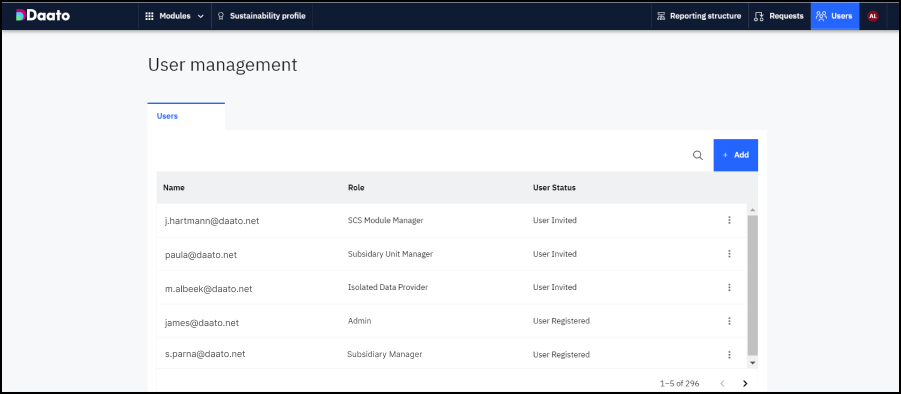
Task: Click the Add user button
Action: point(736,155)
